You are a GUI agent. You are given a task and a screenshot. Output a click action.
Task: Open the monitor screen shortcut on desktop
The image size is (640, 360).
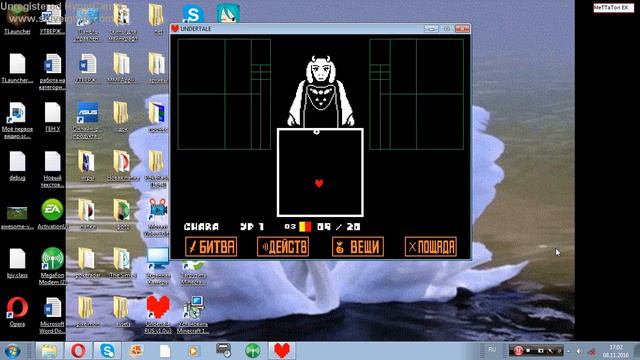click(x=158, y=266)
